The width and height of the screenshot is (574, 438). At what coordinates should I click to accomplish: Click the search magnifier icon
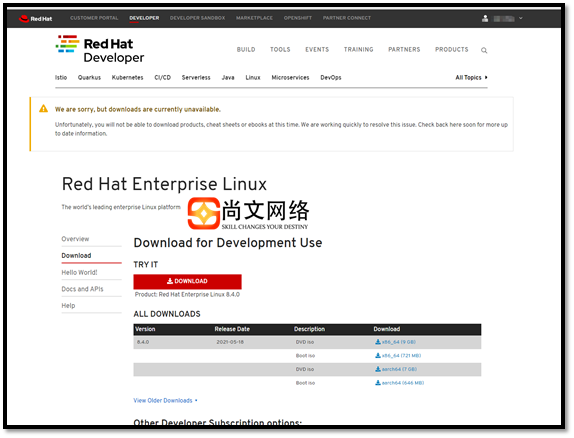point(484,51)
